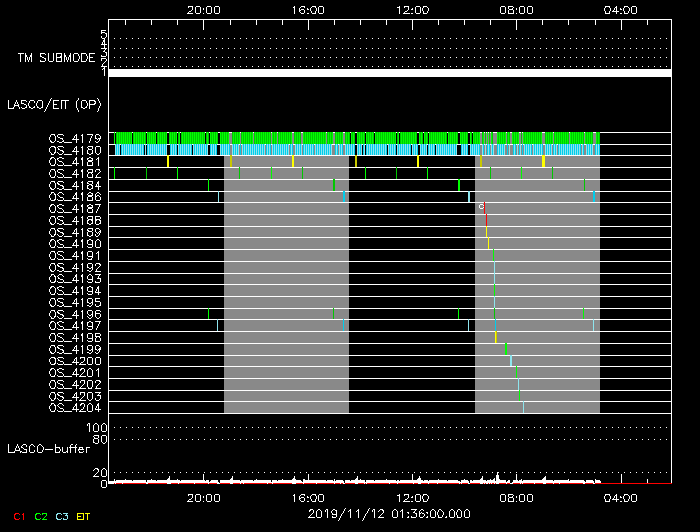Select the OS_4196 row label

[74, 314]
